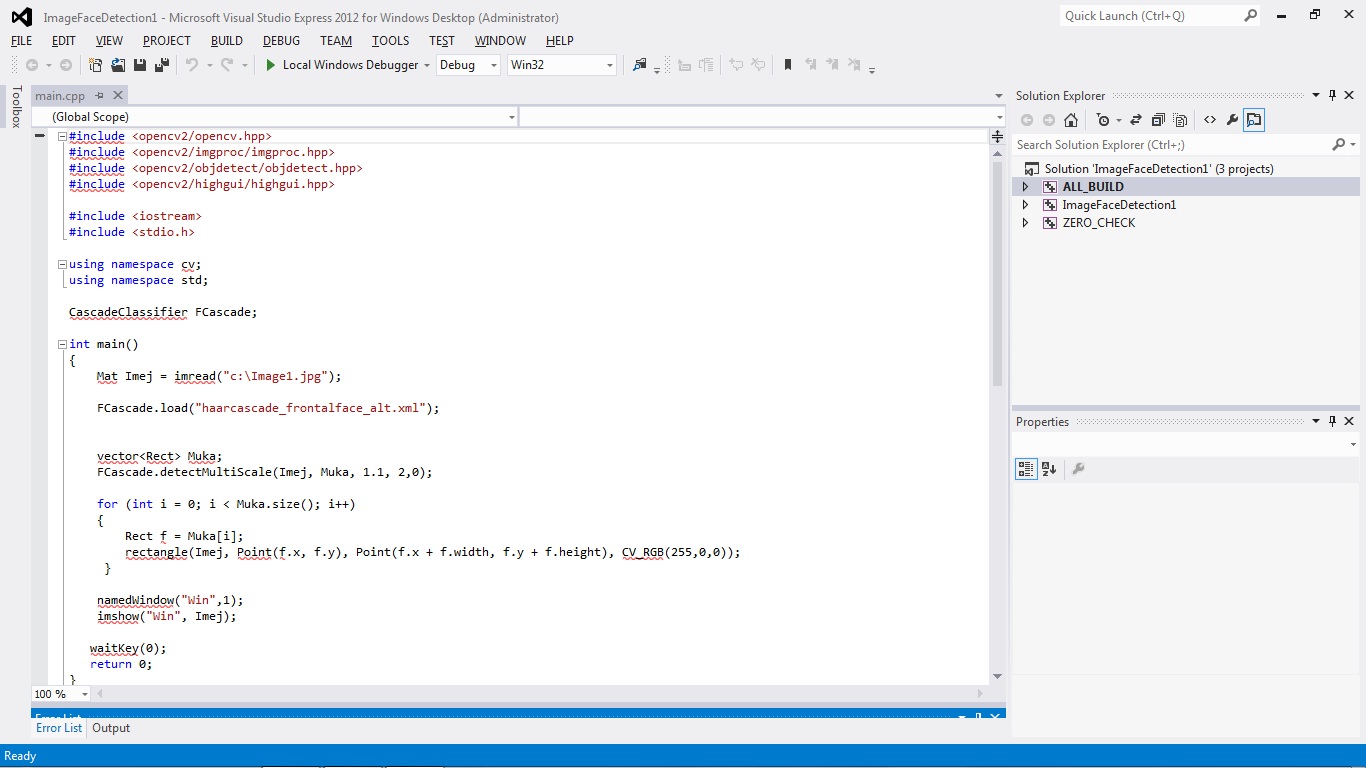Toggle a bookmark with the bookmark icon

click(788, 65)
